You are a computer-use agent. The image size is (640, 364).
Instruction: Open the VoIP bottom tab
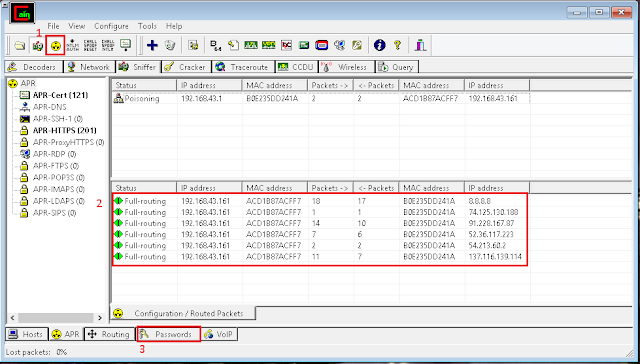(220, 334)
